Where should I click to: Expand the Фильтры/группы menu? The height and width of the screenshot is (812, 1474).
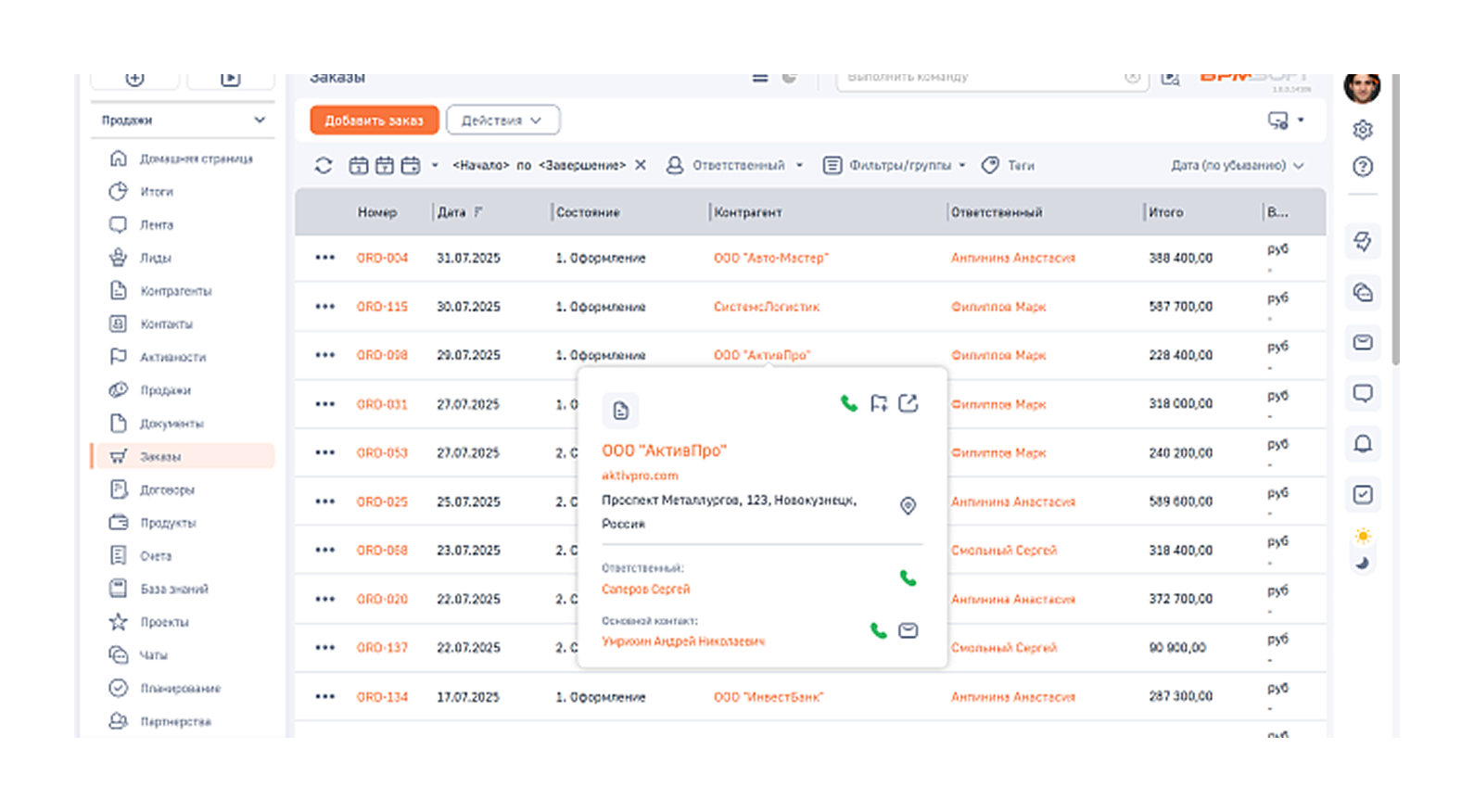point(896,165)
